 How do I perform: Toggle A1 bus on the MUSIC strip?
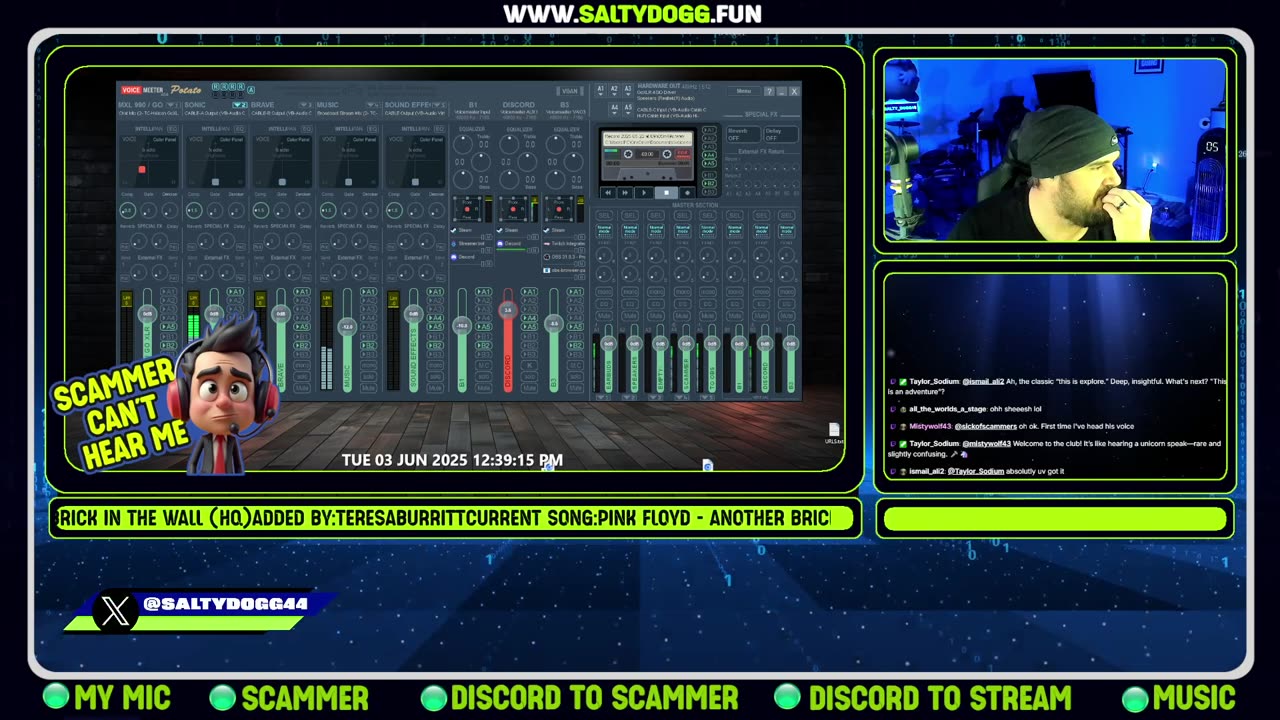(x=368, y=291)
